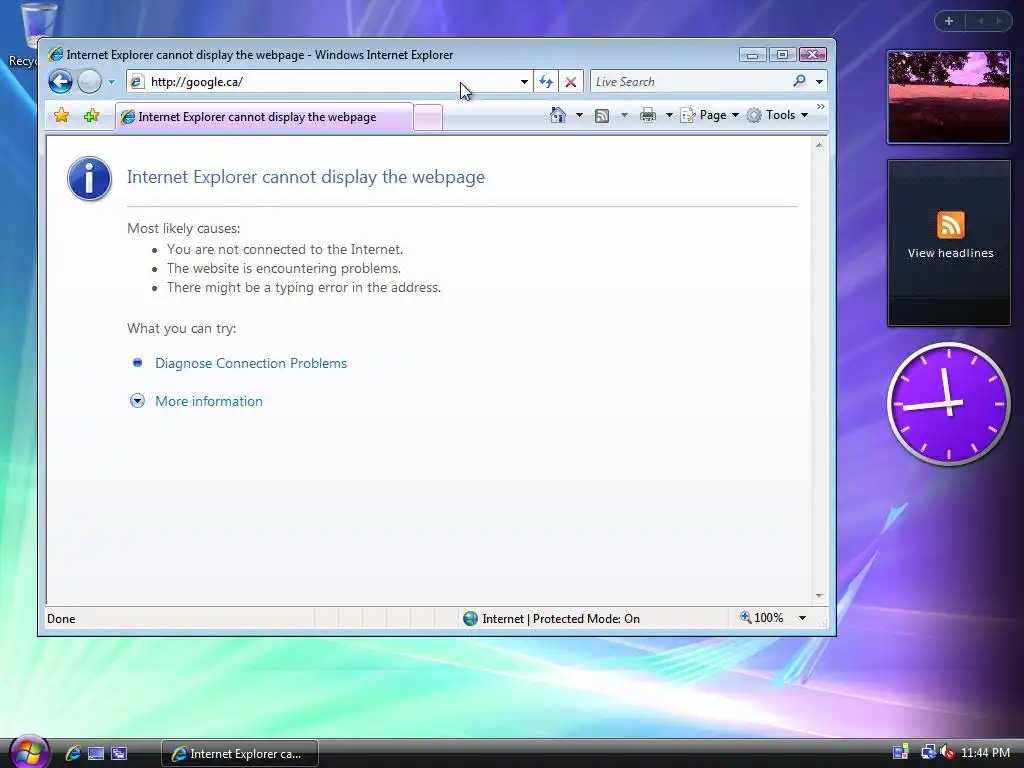Viewport: 1024px width, 768px height.
Task: Select the 'Internet Explorer cannot display' tab
Action: pos(264,117)
